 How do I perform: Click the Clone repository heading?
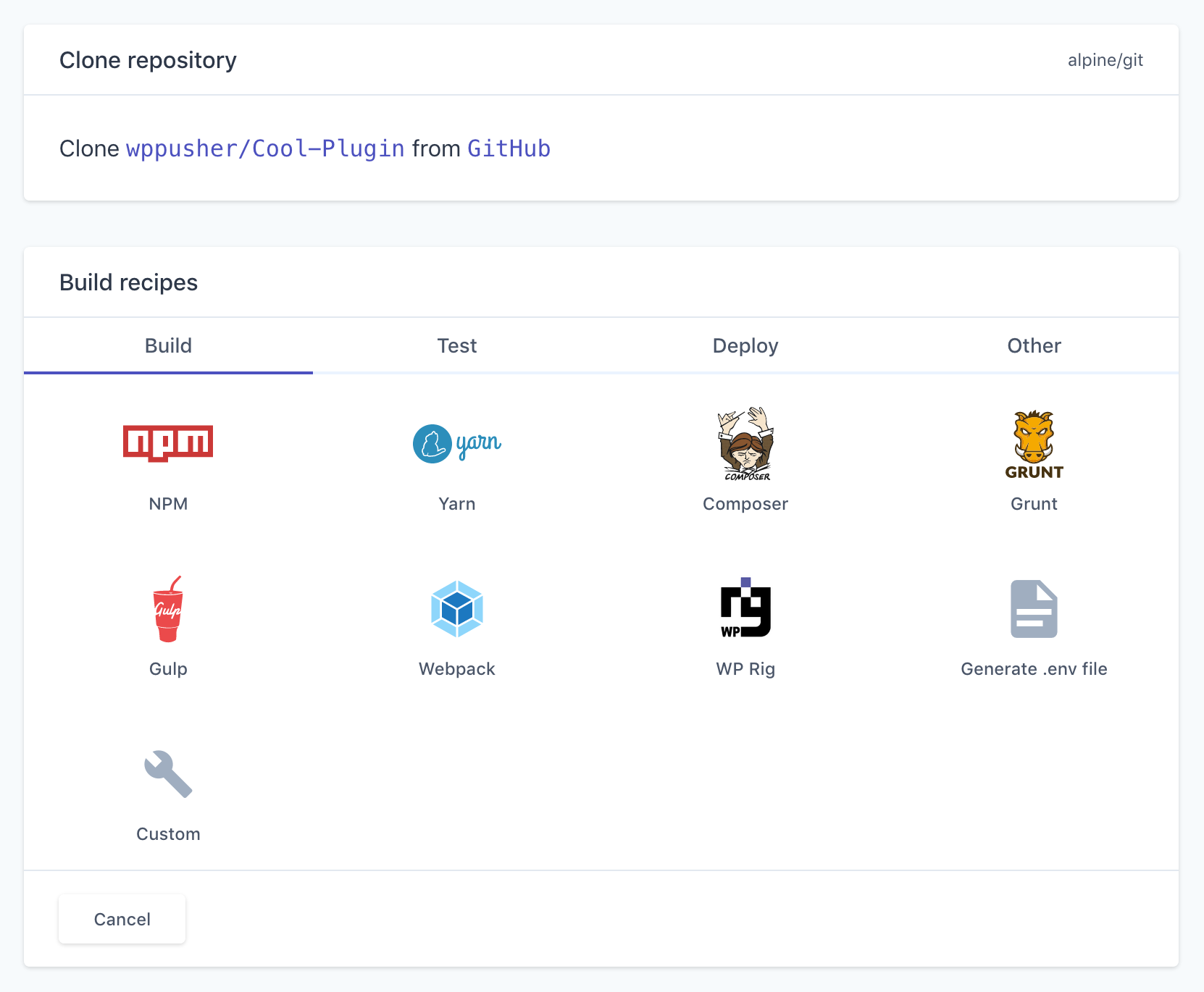[148, 60]
